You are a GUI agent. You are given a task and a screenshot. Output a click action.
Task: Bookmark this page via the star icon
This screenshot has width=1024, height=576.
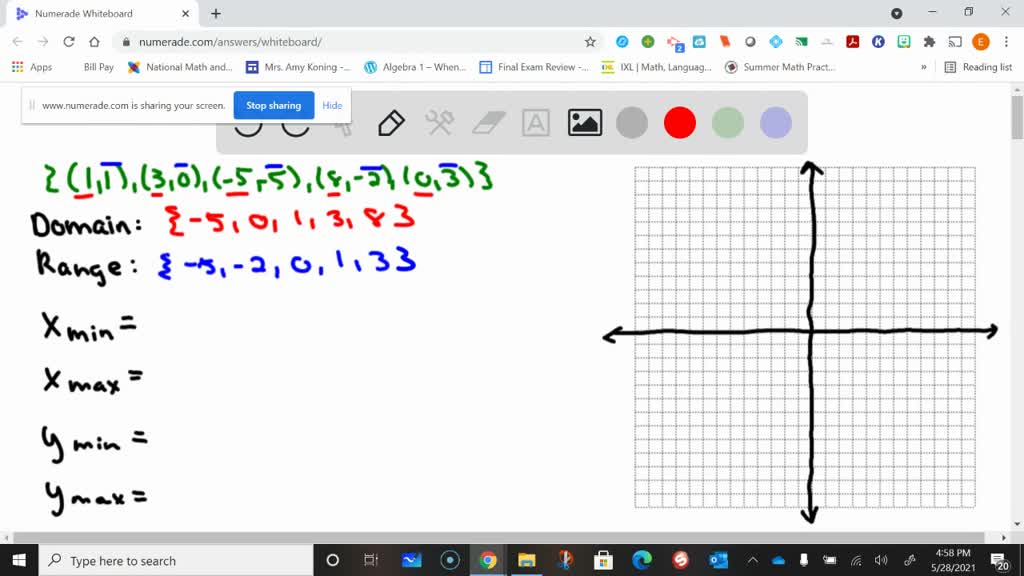[591, 42]
